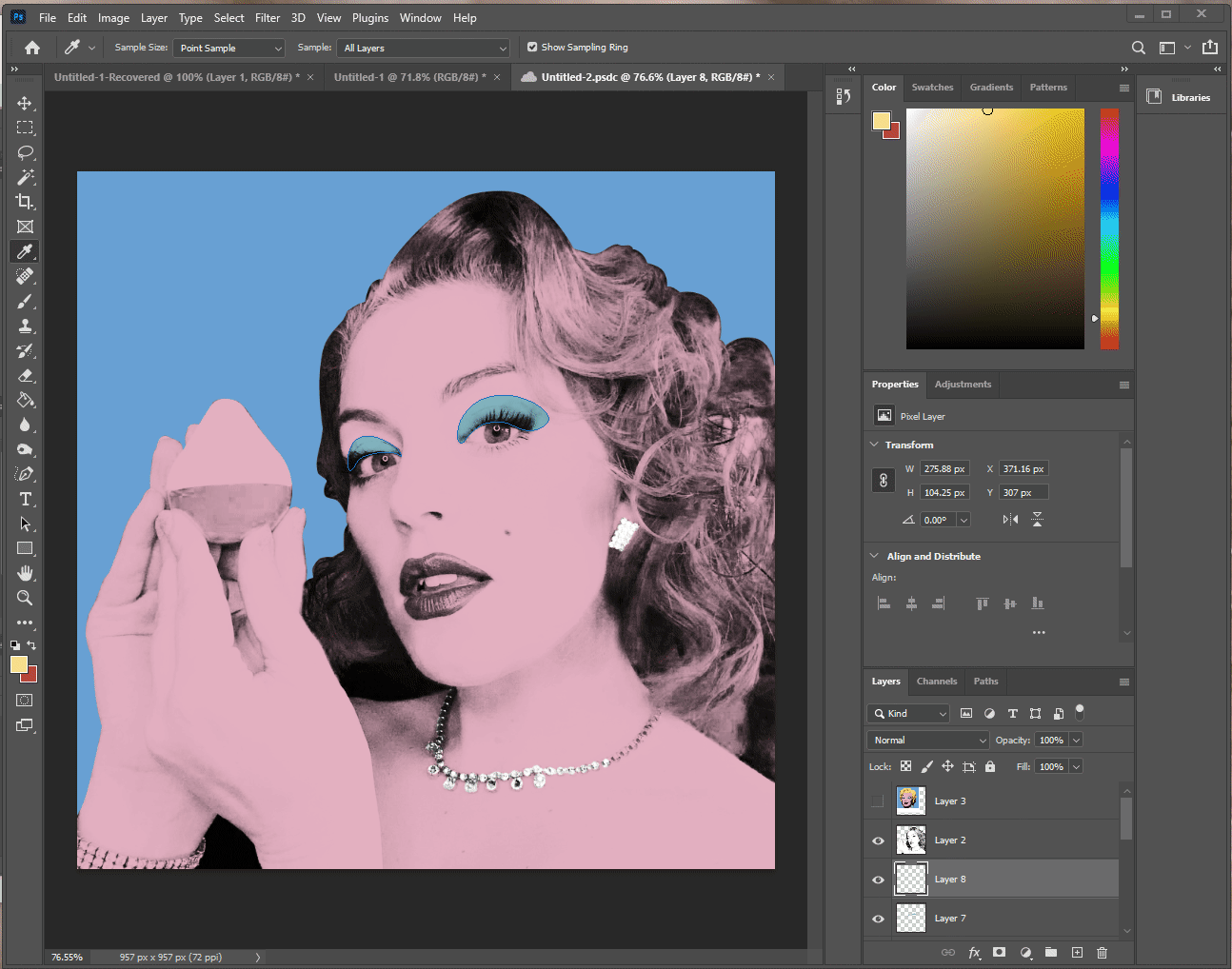Click the foreground color swatch in toolbar
Screen dimensions: 1232x969
coord(19,664)
